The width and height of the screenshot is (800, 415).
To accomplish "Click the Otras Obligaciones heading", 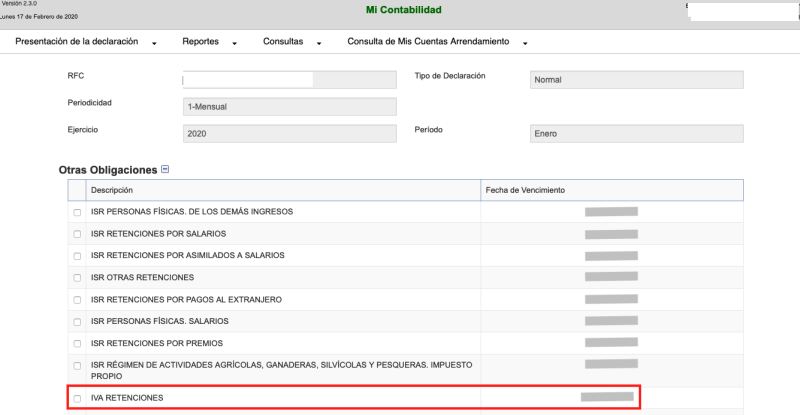I will click(x=108, y=170).
